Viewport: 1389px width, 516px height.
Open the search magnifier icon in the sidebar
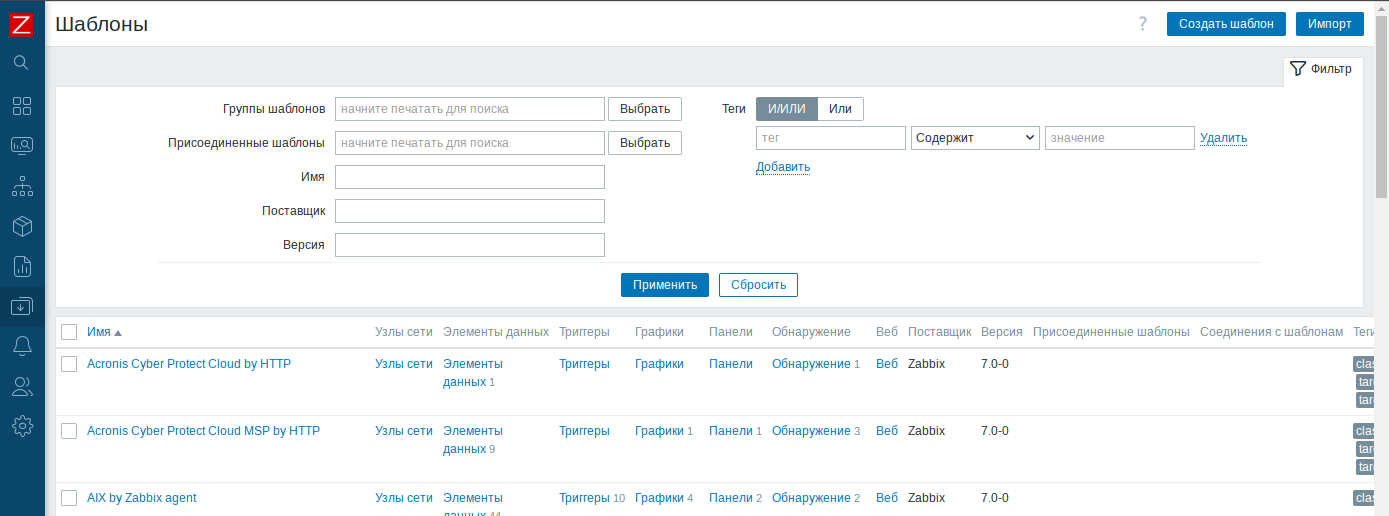pos(22,63)
